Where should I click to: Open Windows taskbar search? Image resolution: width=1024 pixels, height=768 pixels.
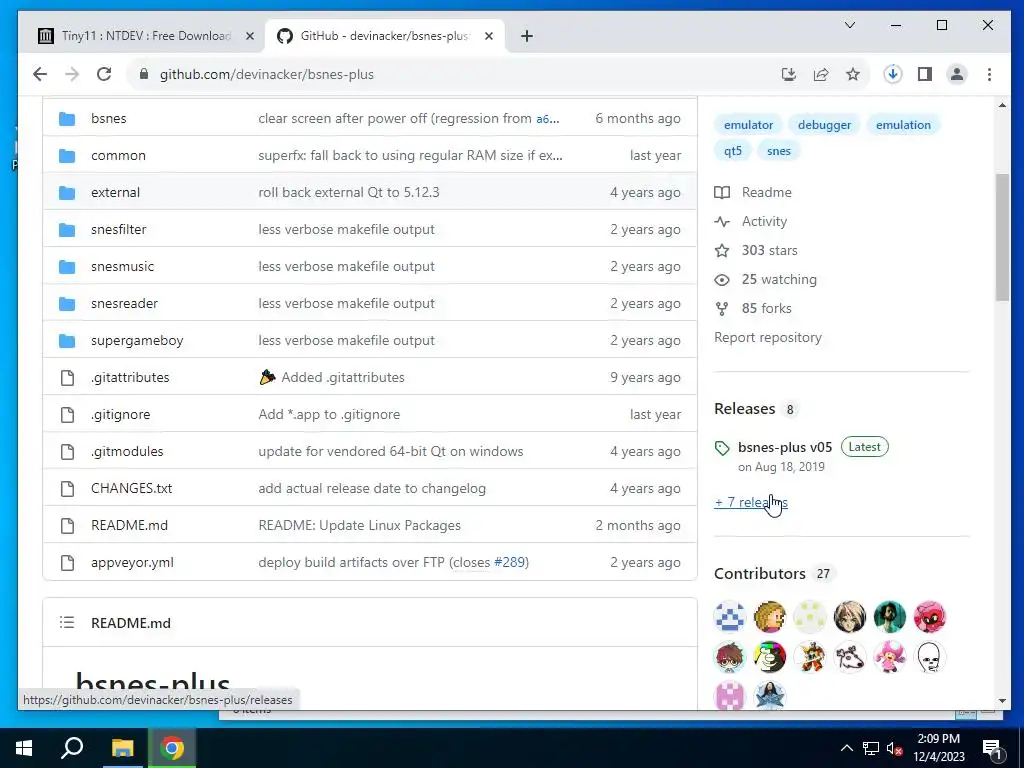click(72, 748)
